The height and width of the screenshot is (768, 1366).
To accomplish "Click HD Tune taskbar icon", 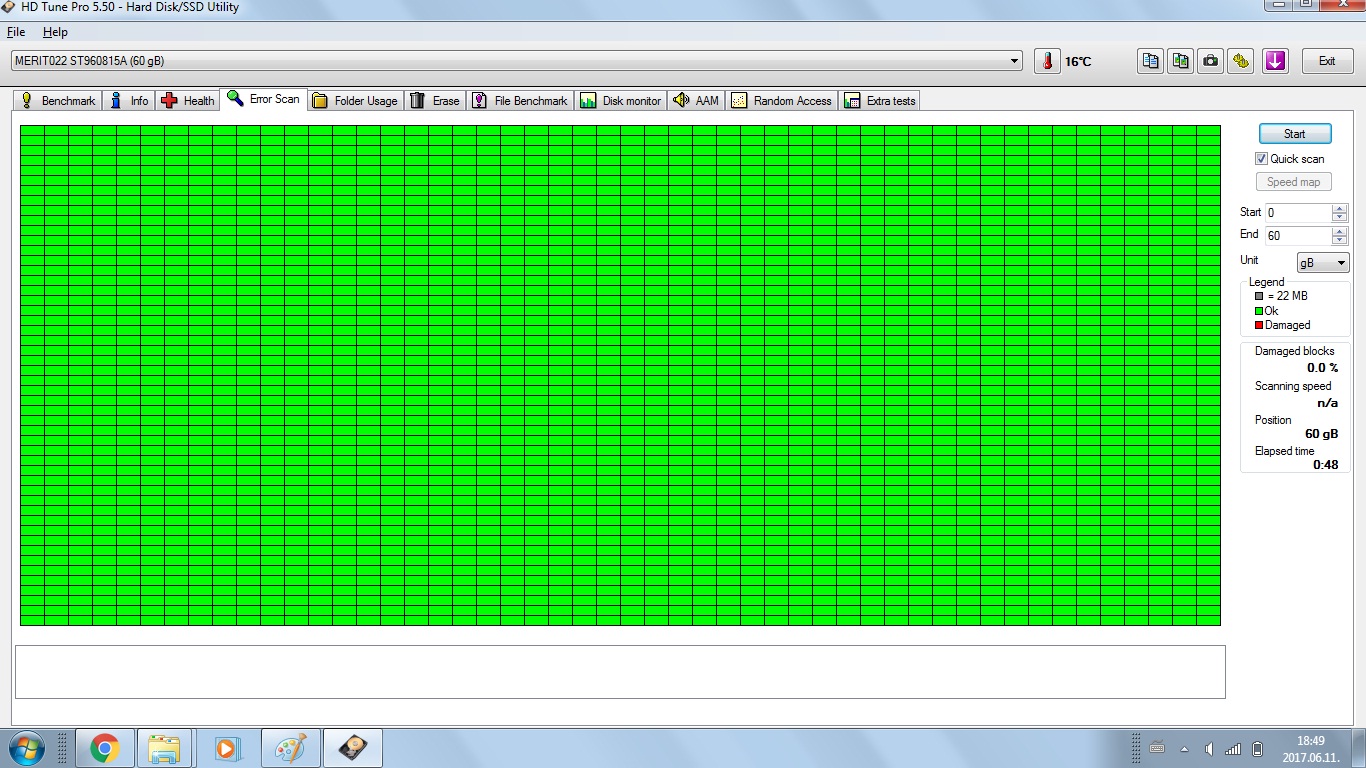I will click(x=353, y=748).
